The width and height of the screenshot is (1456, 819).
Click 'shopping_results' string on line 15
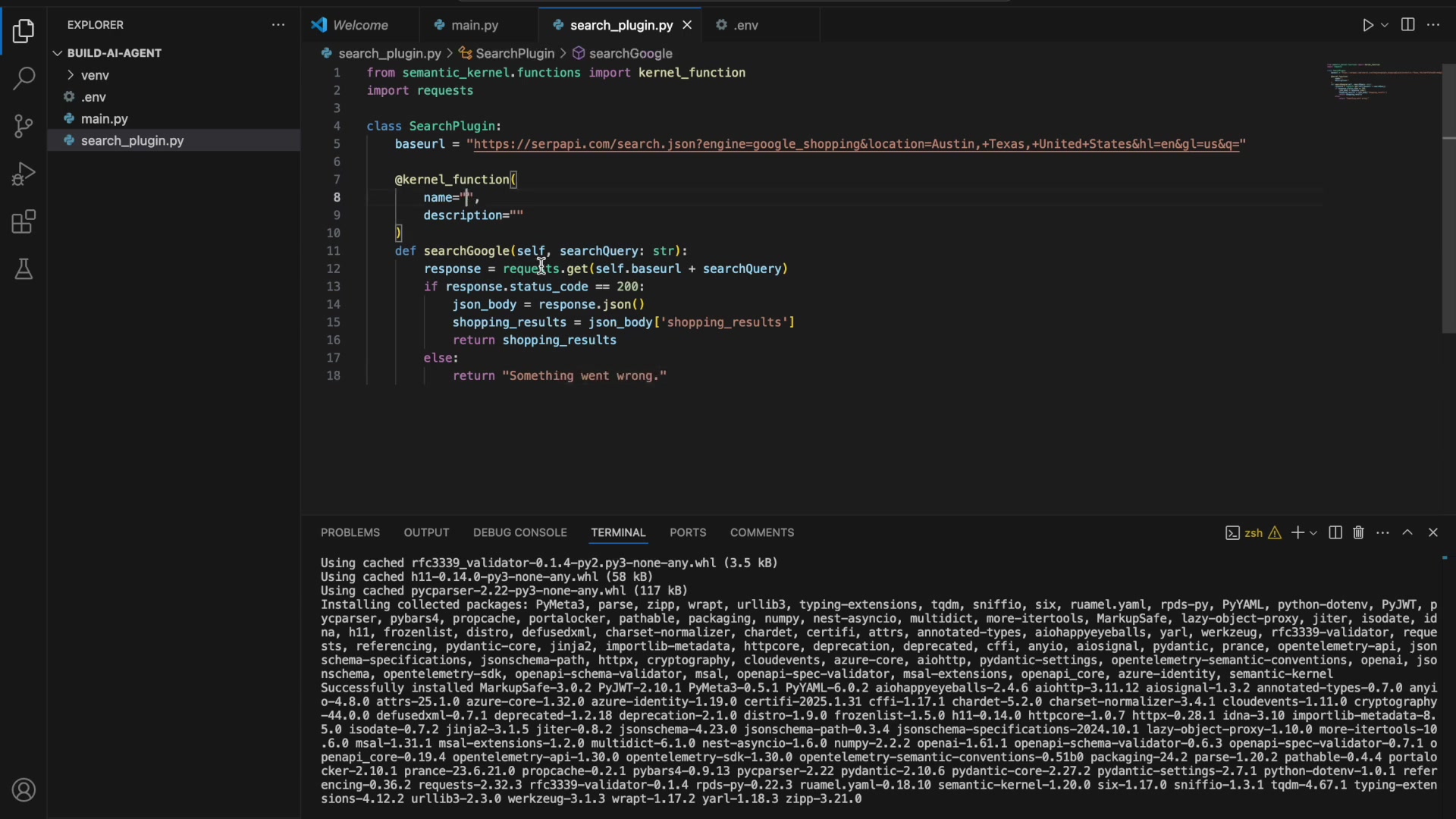tap(724, 322)
